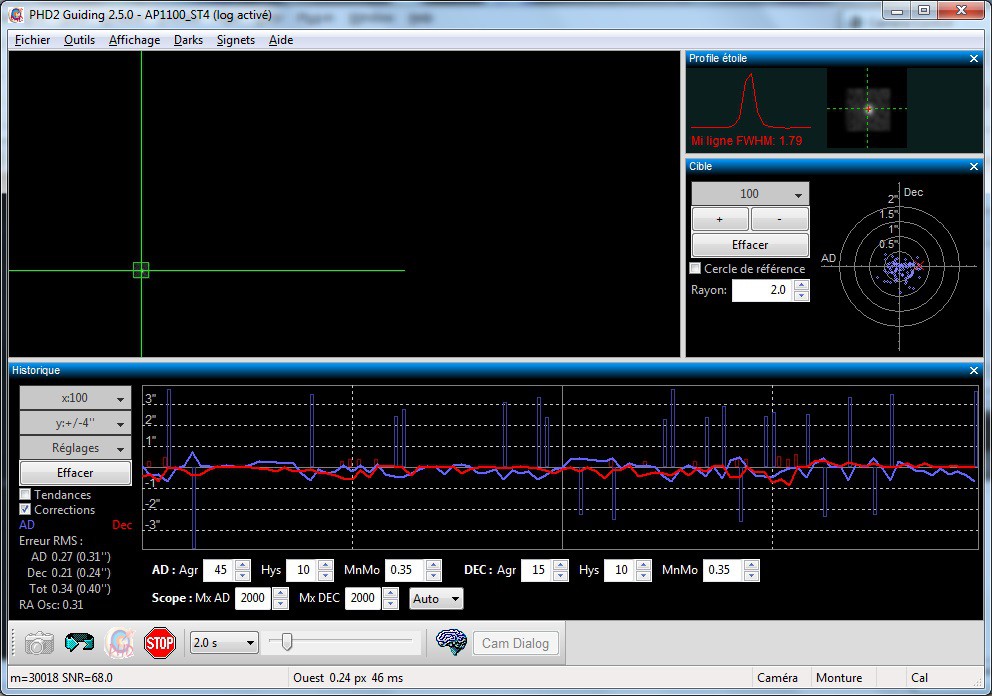The width and height of the screenshot is (992, 696).
Task: Decrease AD Hys with down arrow
Action: pos(326,576)
